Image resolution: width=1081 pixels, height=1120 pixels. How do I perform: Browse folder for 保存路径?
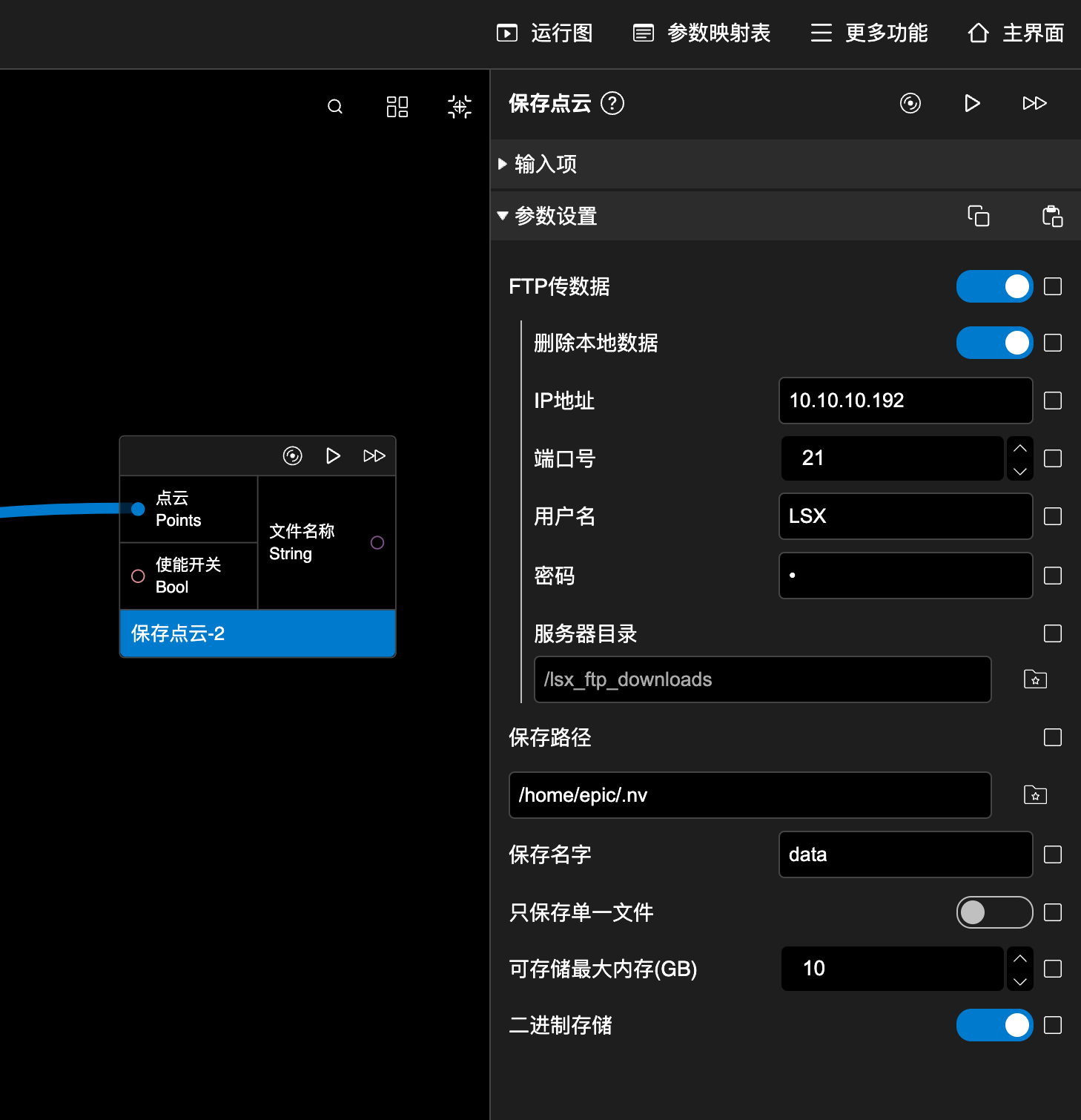[x=1035, y=794]
